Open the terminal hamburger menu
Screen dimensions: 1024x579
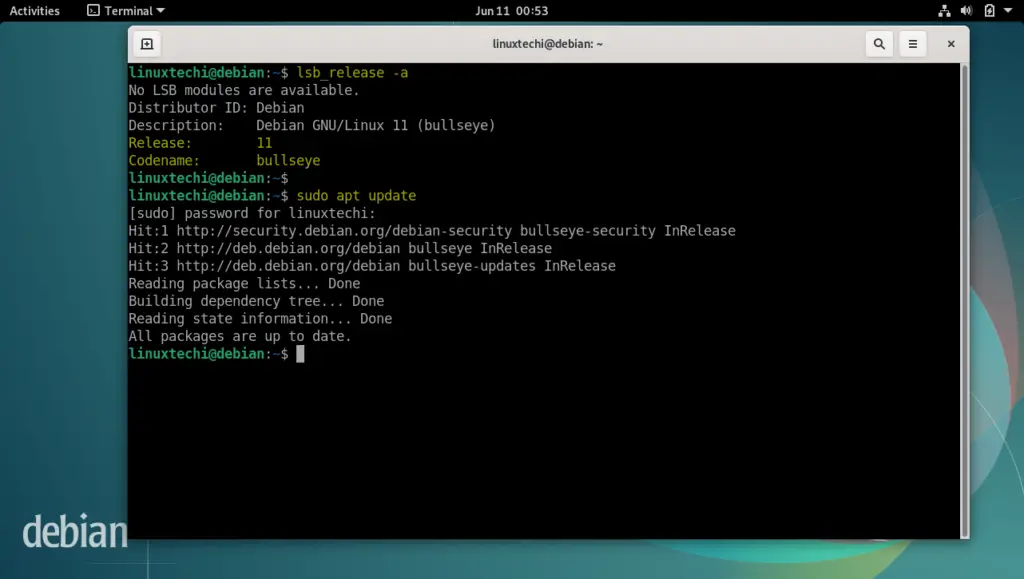(912, 44)
